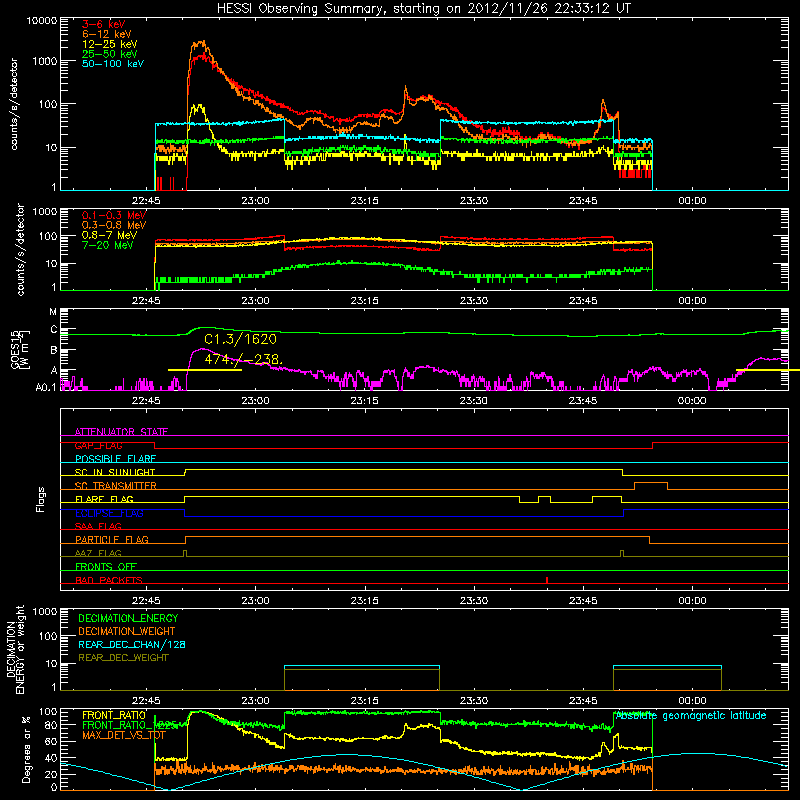Viewport: 800px width, 800px height.
Task: Click the FRONT_RATIO legend label
Action: coord(114,715)
